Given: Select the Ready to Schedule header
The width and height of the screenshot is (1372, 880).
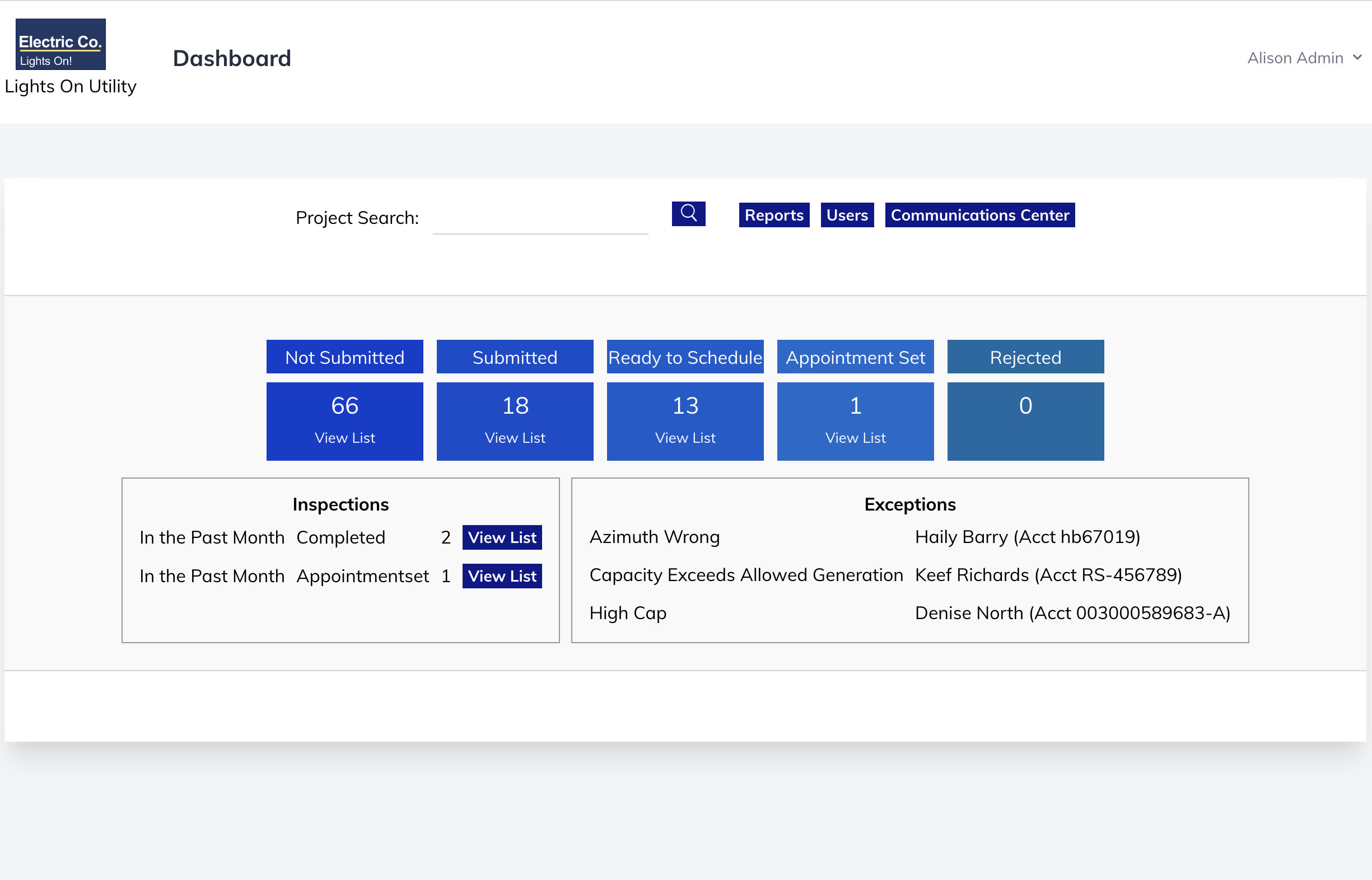Looking at the screenshot, I should point(685,357).
